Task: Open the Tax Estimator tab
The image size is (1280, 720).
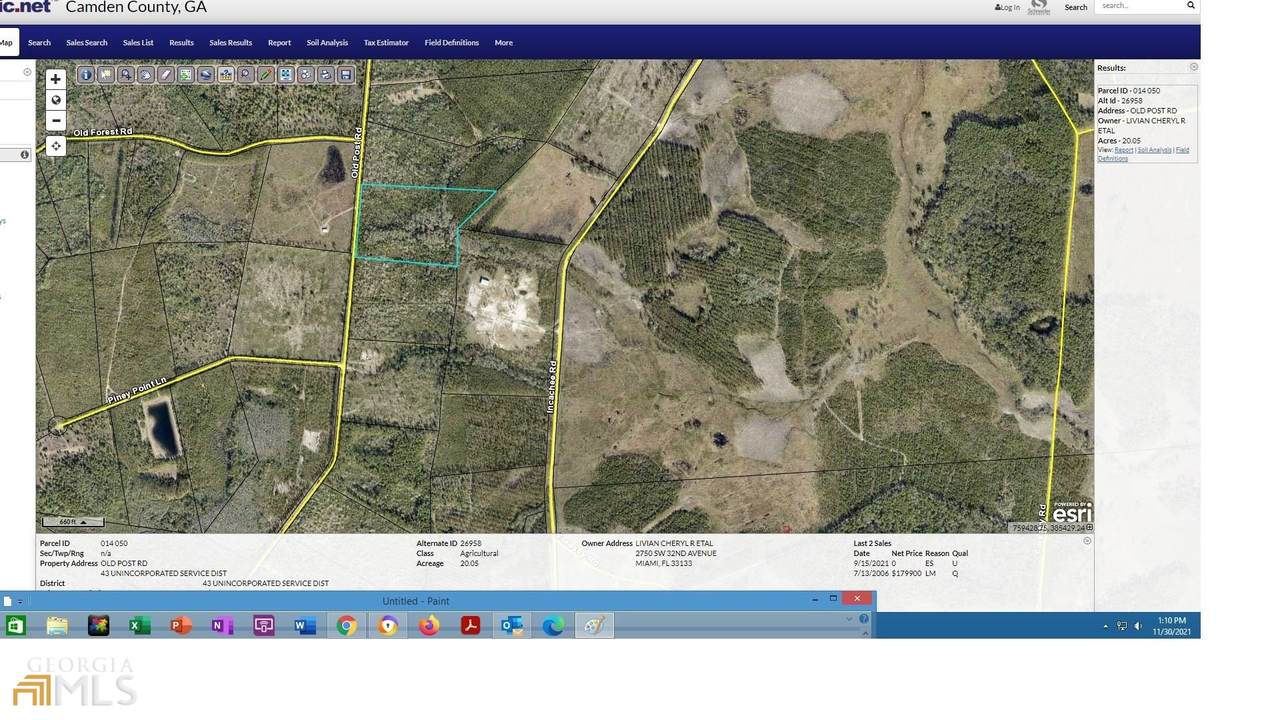Action: 386,42
